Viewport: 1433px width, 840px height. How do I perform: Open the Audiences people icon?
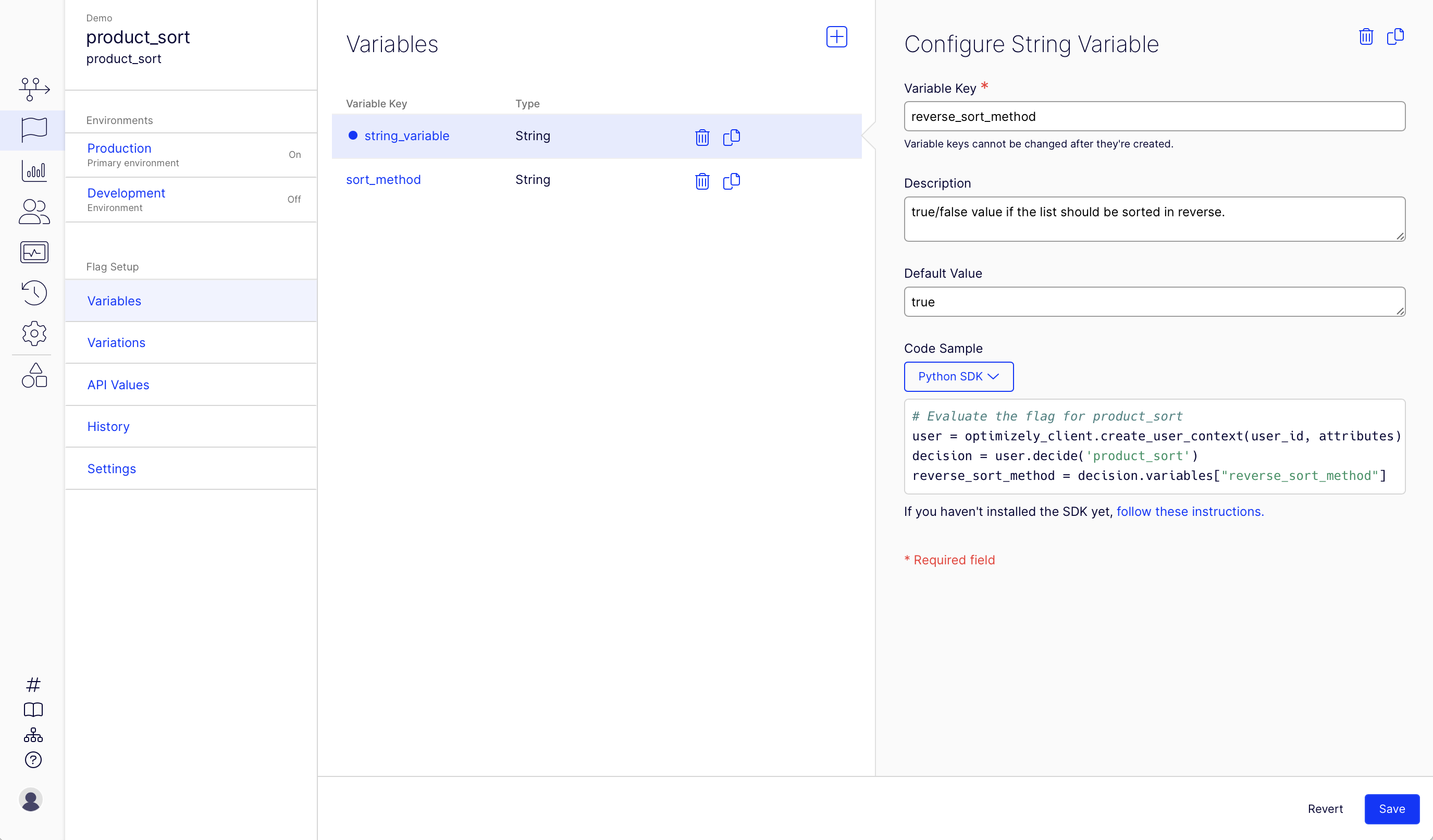tap(33, 212)
